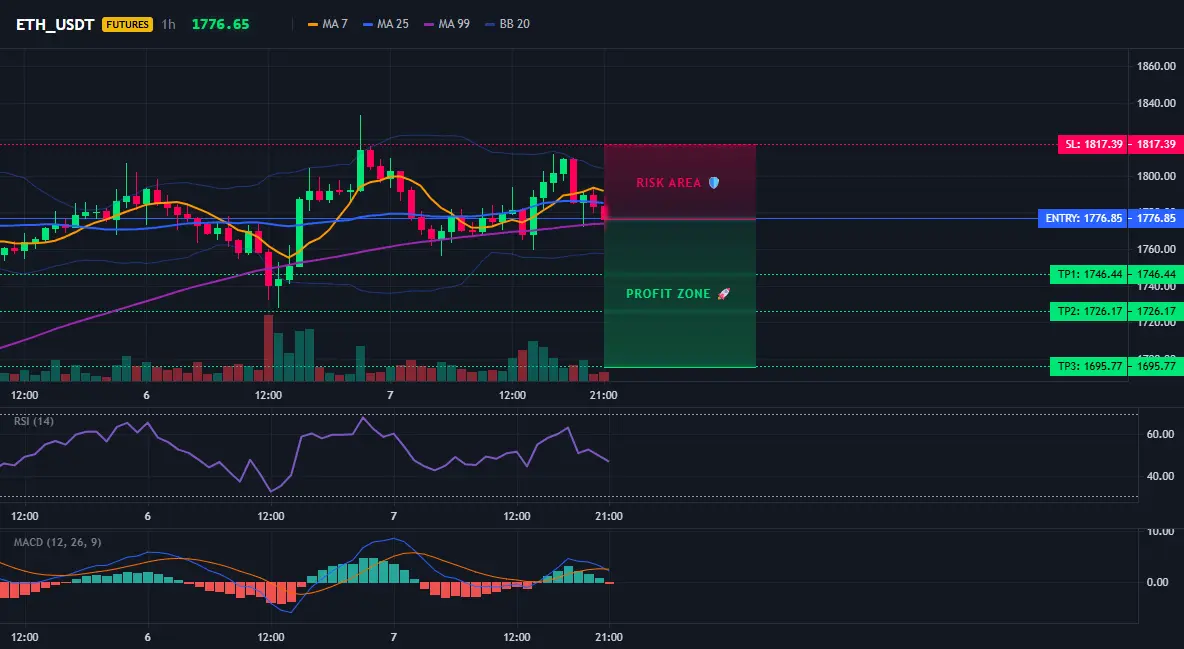1184x649 pixels.
Task: Click the green TP2: 1726.17 label
Action: pyautogui.click(x=1089, y=311)
